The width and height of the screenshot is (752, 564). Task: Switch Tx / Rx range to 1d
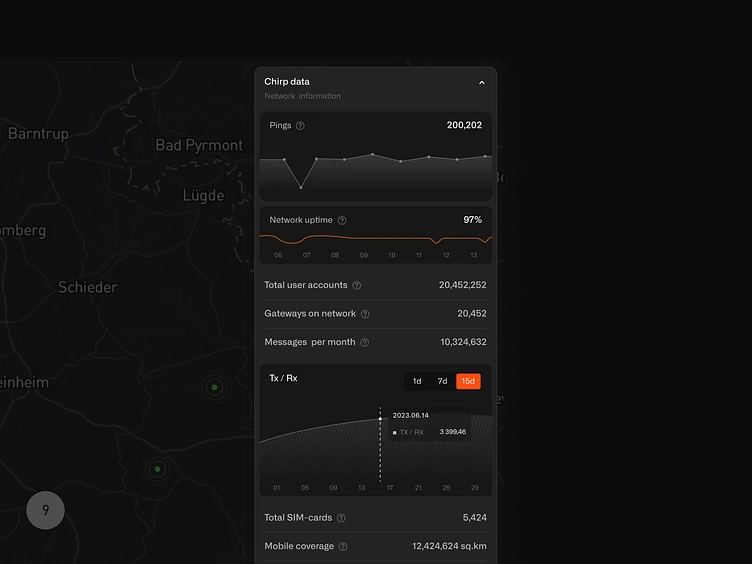point(417,381)
